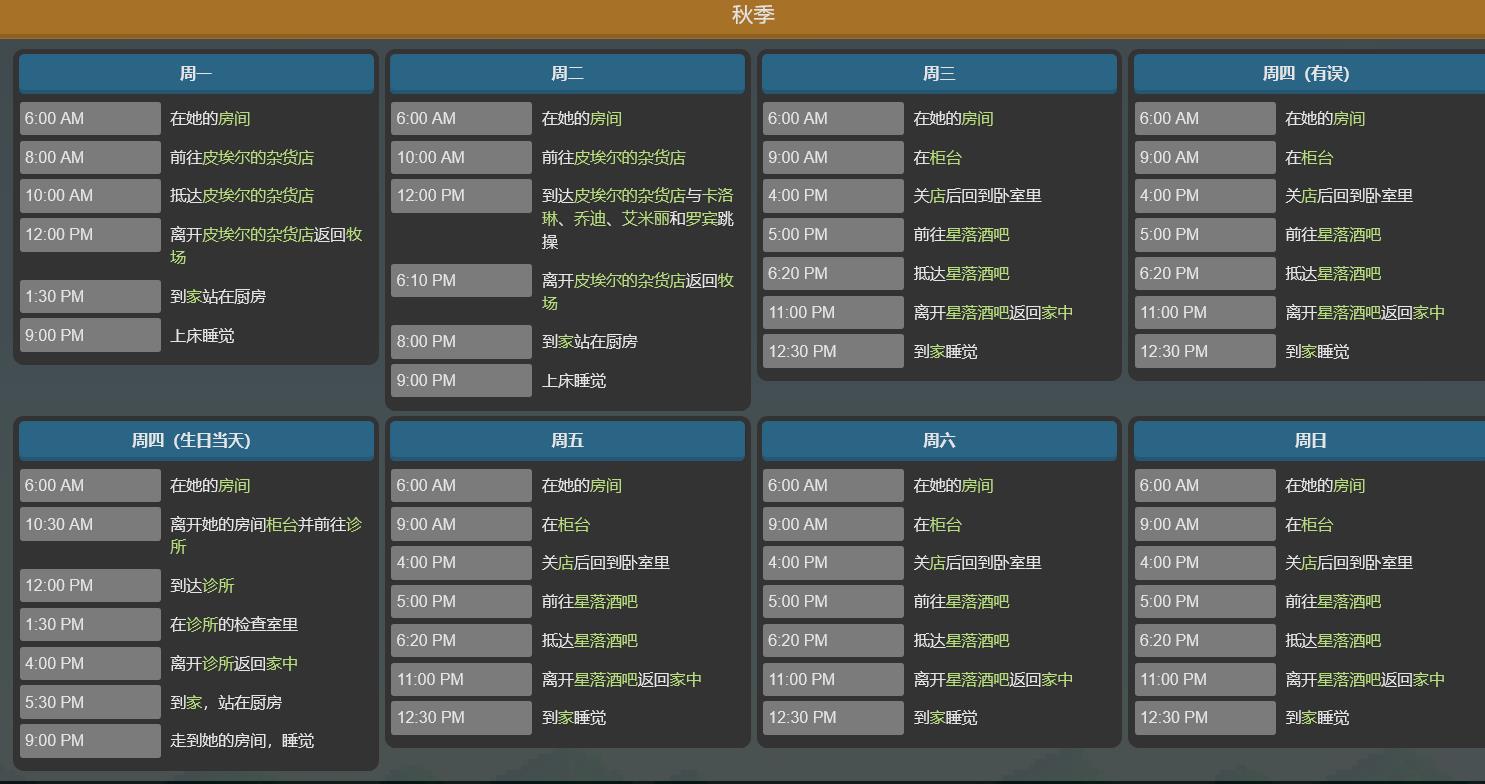Open 柜台 link in 周四 (有误) 9:00 AM row

[x=1318, y=157]
